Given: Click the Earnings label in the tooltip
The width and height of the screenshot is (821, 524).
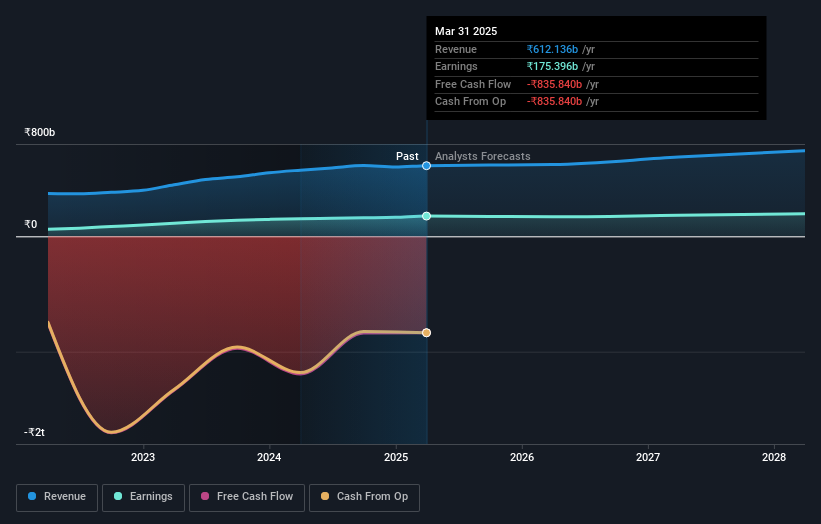Looking at the screenshot, I should click(456, 66).
